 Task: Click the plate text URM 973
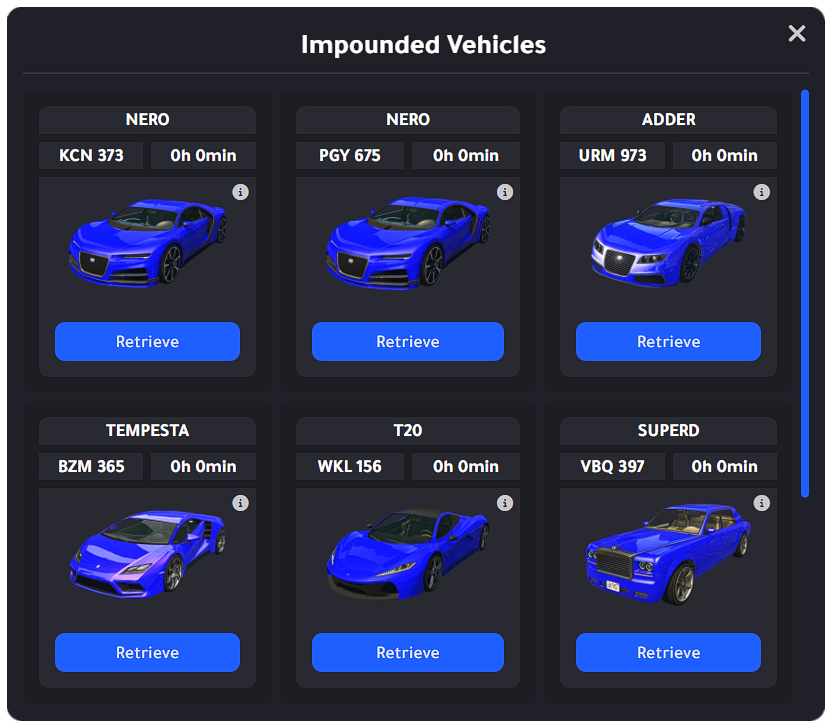pos(612,155)
